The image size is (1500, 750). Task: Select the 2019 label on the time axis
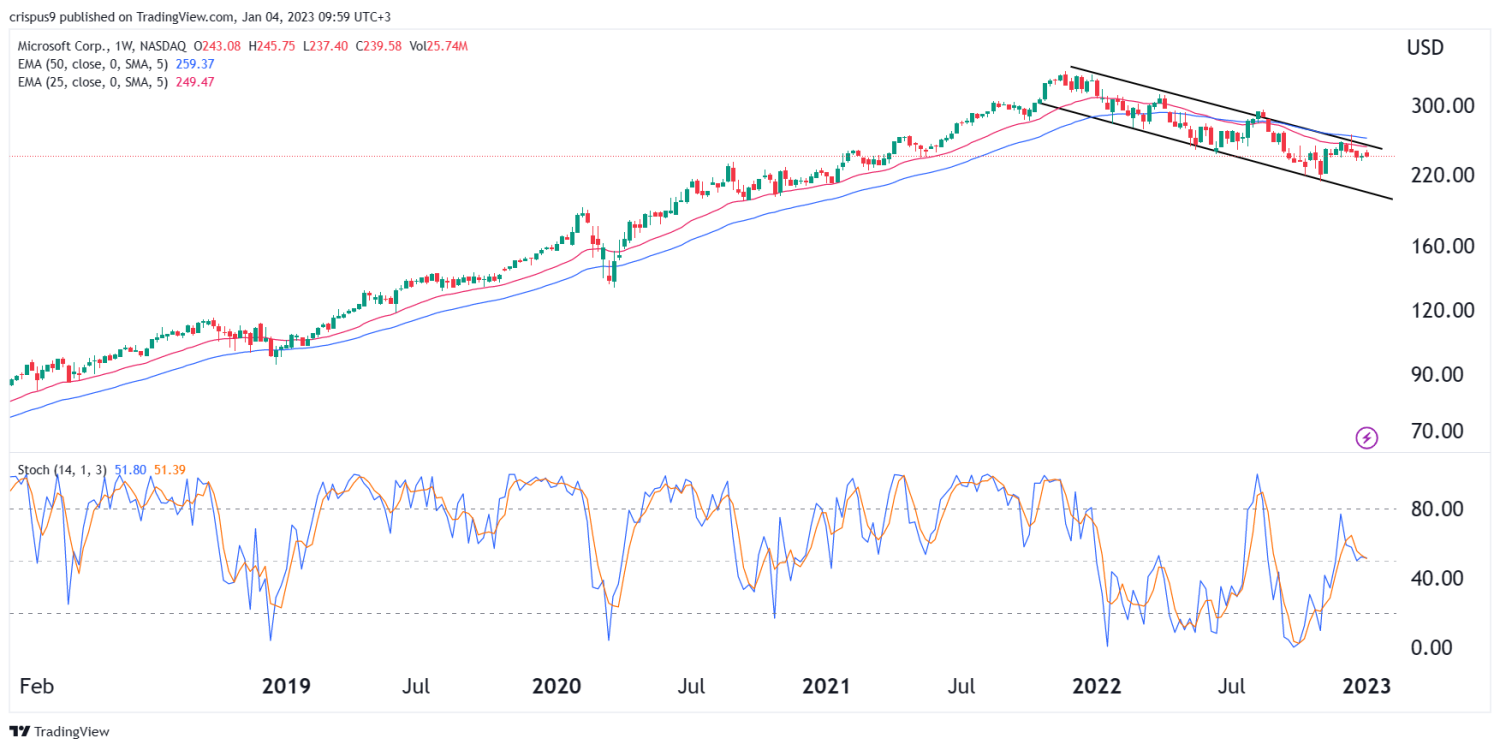[287, 687]
